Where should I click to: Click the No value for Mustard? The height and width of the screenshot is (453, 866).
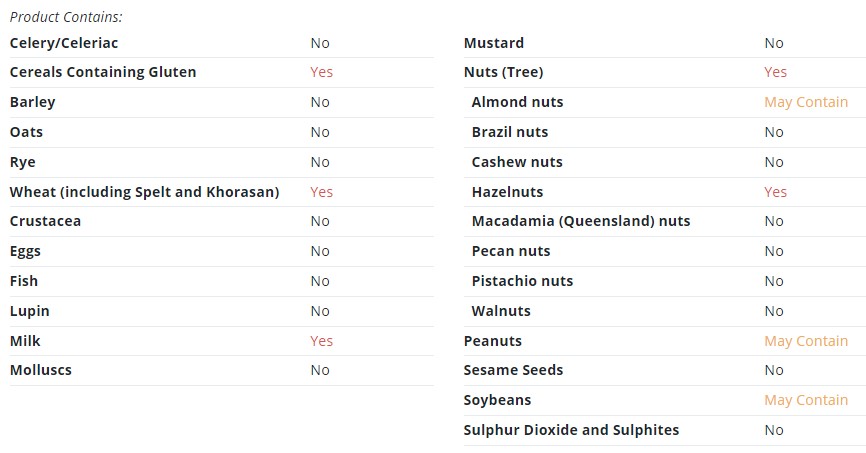774,43
